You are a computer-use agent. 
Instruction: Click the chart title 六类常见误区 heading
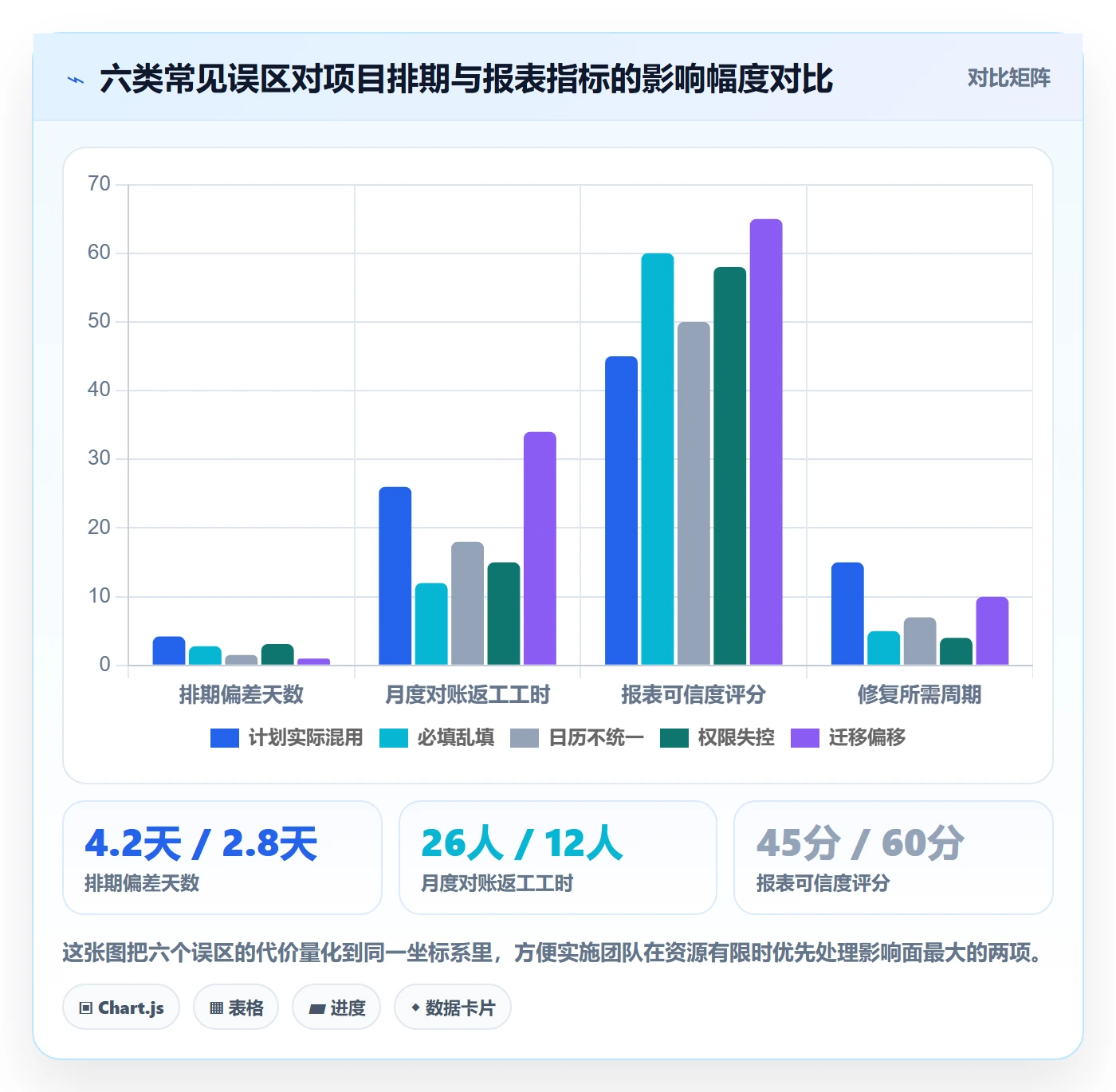pos(466,79)
